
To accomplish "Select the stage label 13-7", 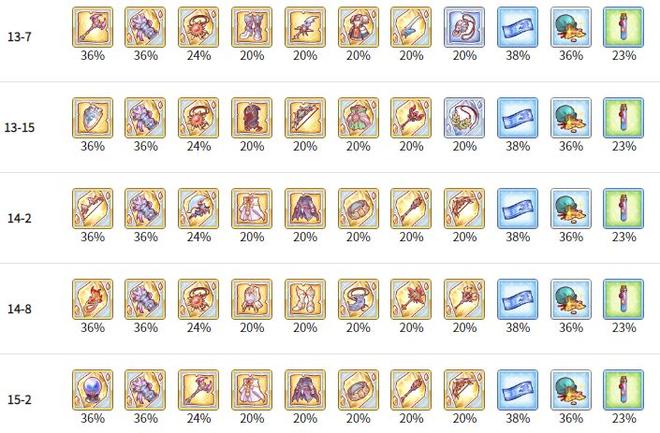I will (x=19, y=37).
